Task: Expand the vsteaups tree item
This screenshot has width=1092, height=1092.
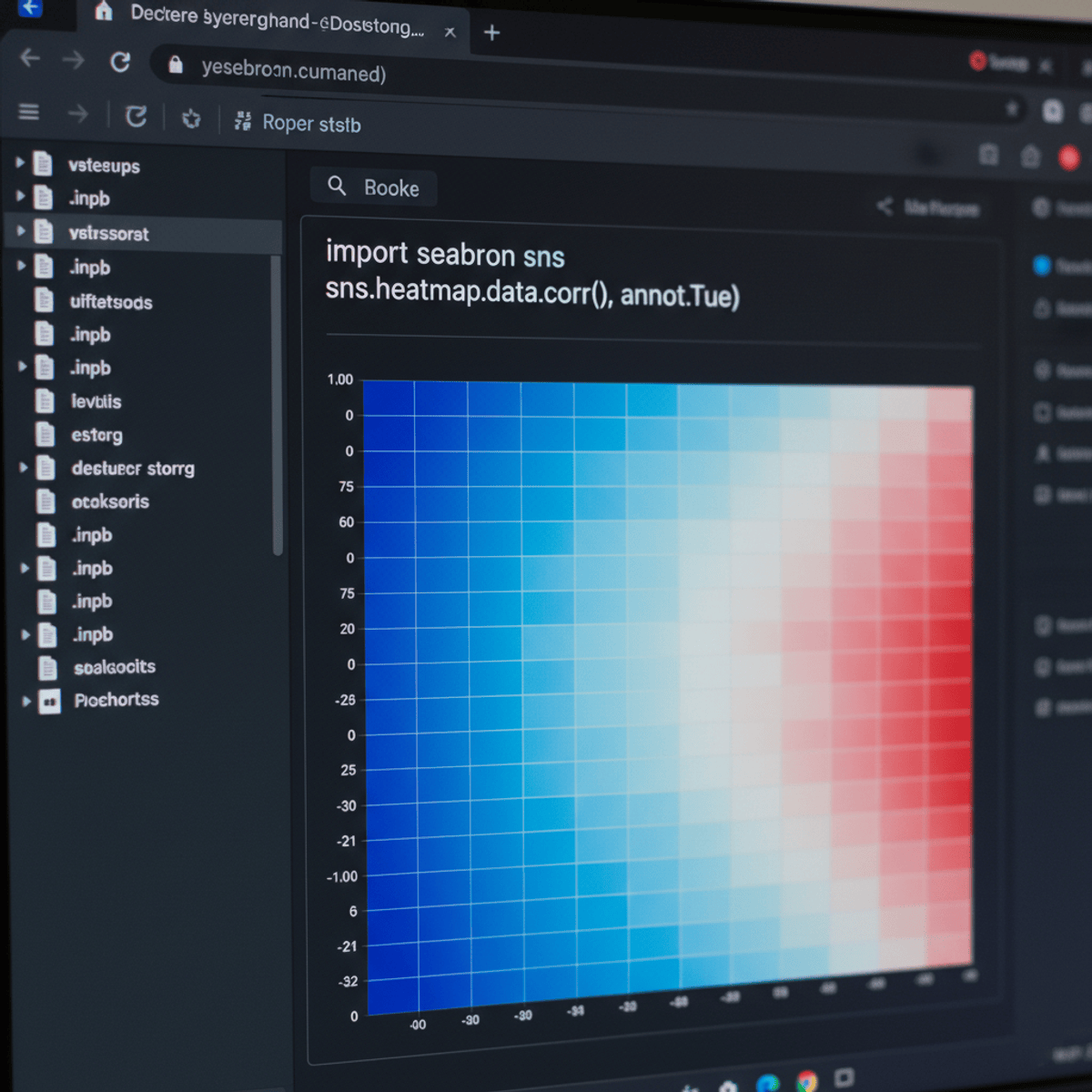Action: [x=20, y=166]
